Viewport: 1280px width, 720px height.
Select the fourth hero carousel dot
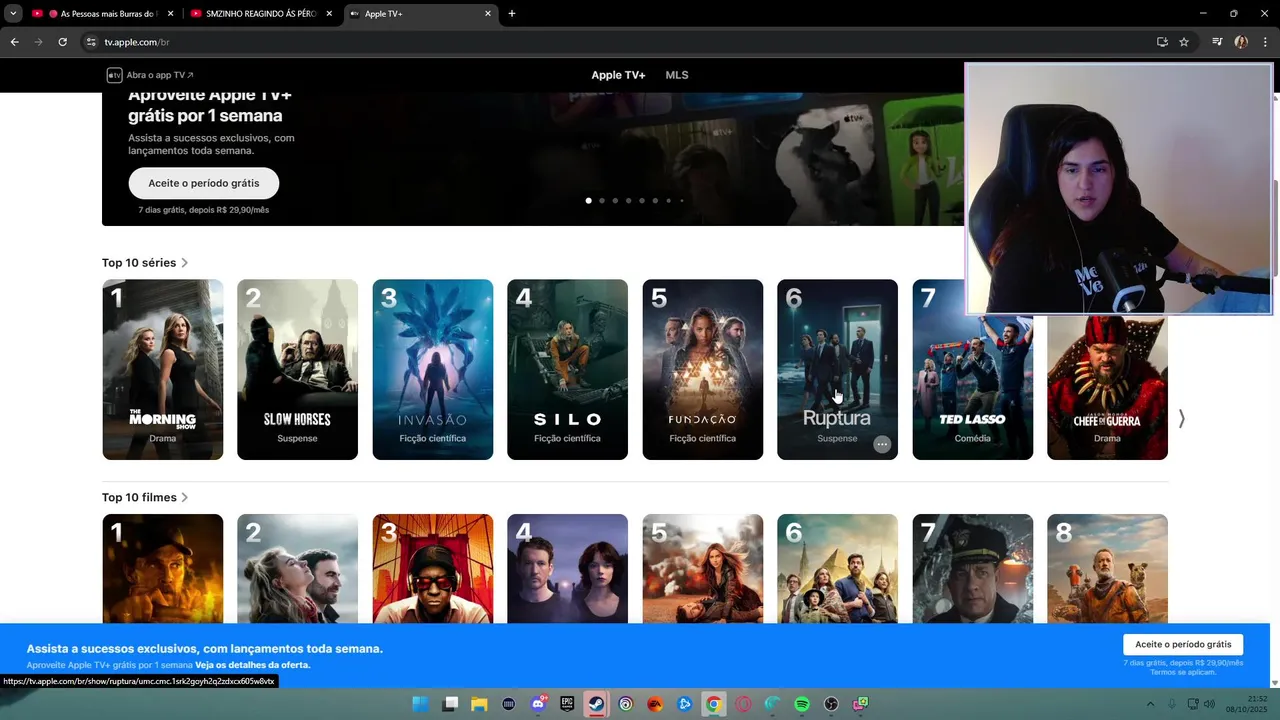628,201
